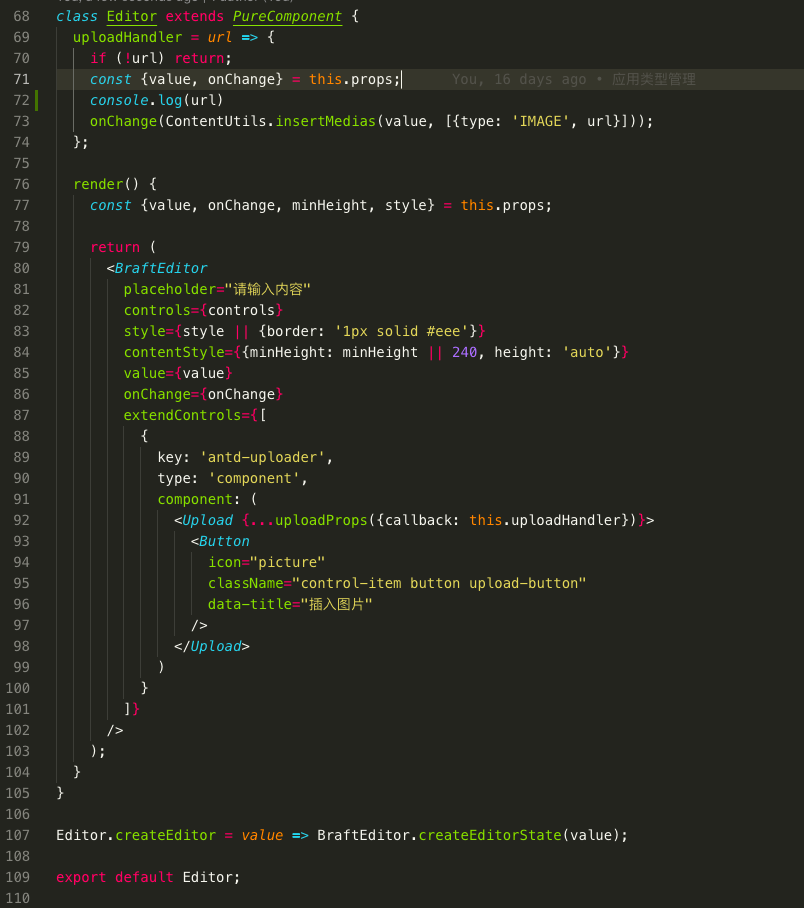The width and height of the screenshot is (804, 908).
Task: Click the "extendControls" attribute name
Action: point(182,415)
